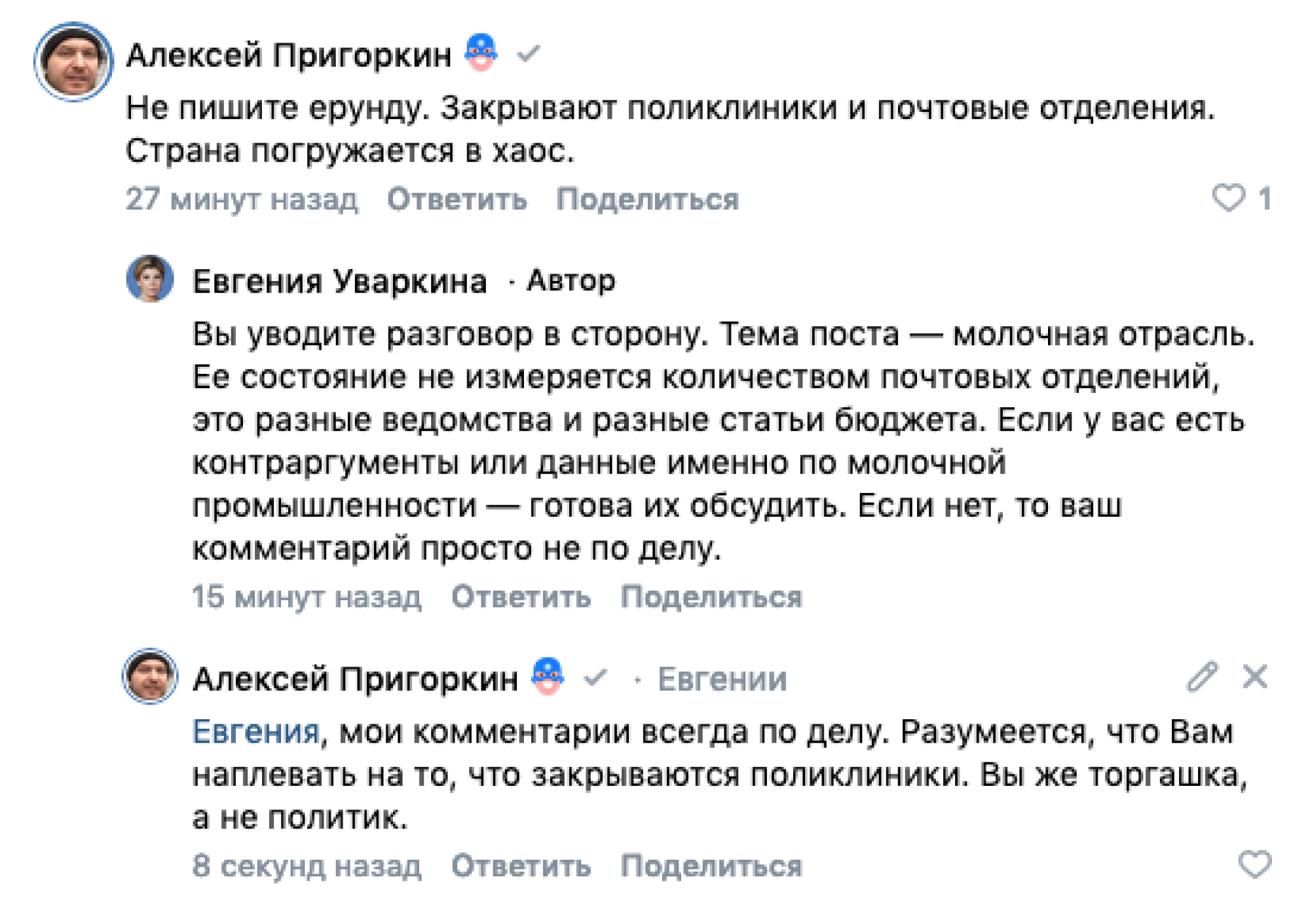This screenshot has width=1310, height=924.
Task: Delete the last reply with the X icon
Action: click(x=1254, y=676)
